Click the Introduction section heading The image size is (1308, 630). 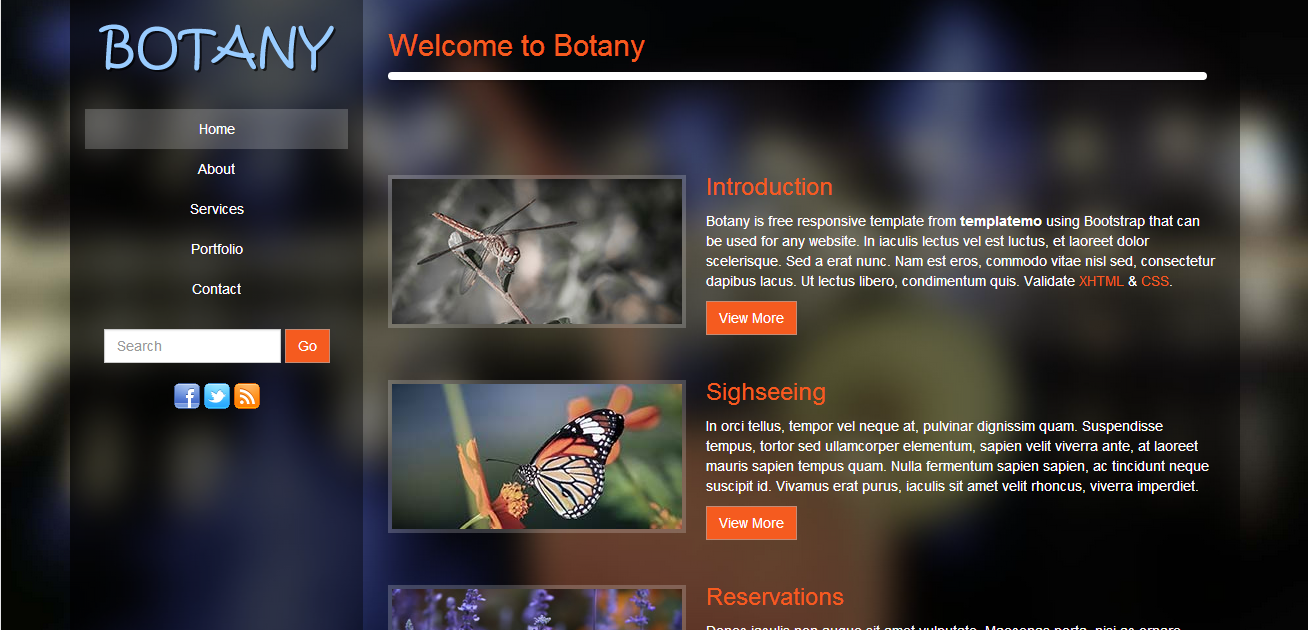click(x=769, y=187)
